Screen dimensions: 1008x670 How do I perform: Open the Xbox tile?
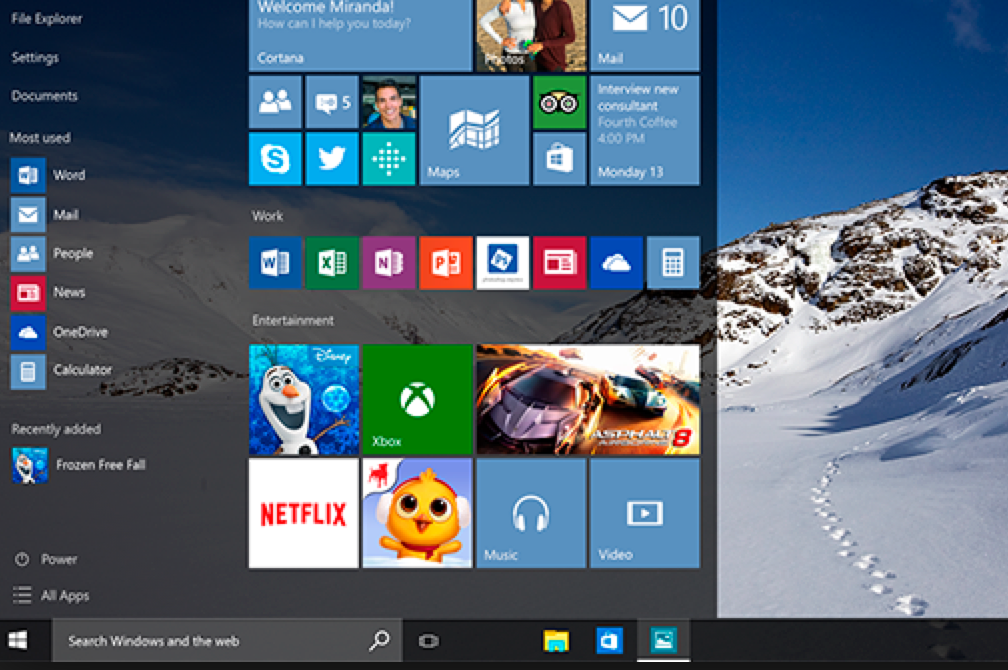(x=417, y=399)
